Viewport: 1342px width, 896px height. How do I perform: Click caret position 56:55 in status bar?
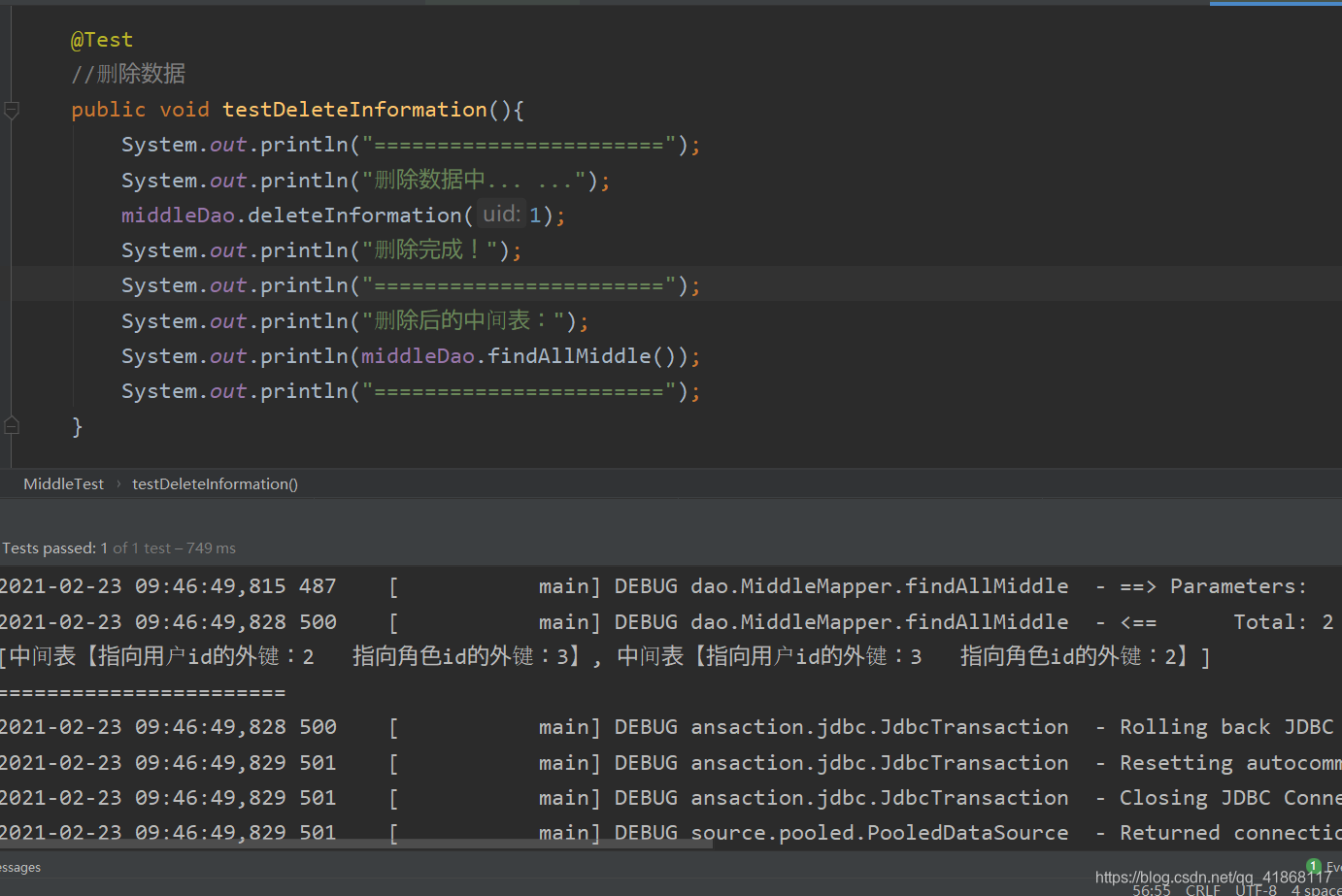click(x=1152, y=890)
